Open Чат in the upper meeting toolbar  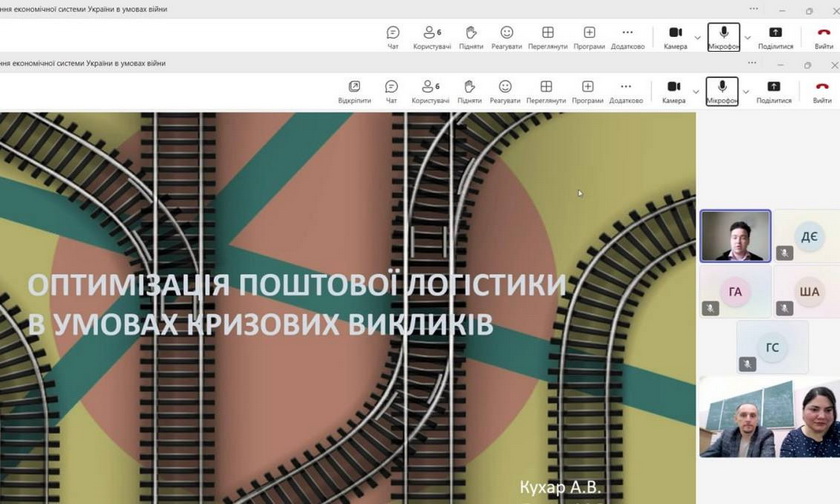pos(393,36)
